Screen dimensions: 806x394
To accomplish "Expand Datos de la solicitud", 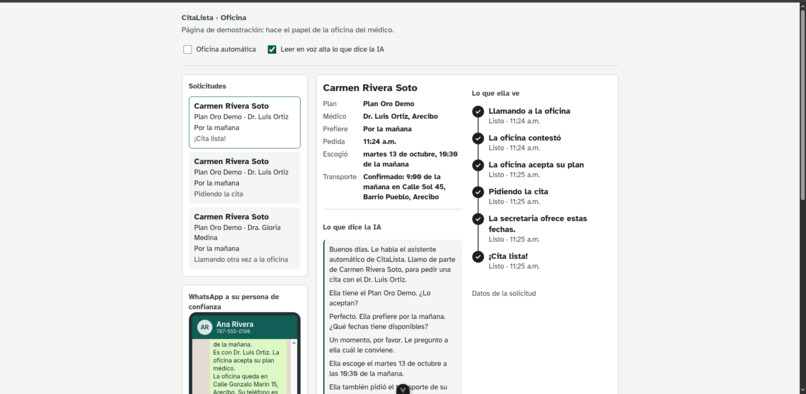I will click(504, 293).
